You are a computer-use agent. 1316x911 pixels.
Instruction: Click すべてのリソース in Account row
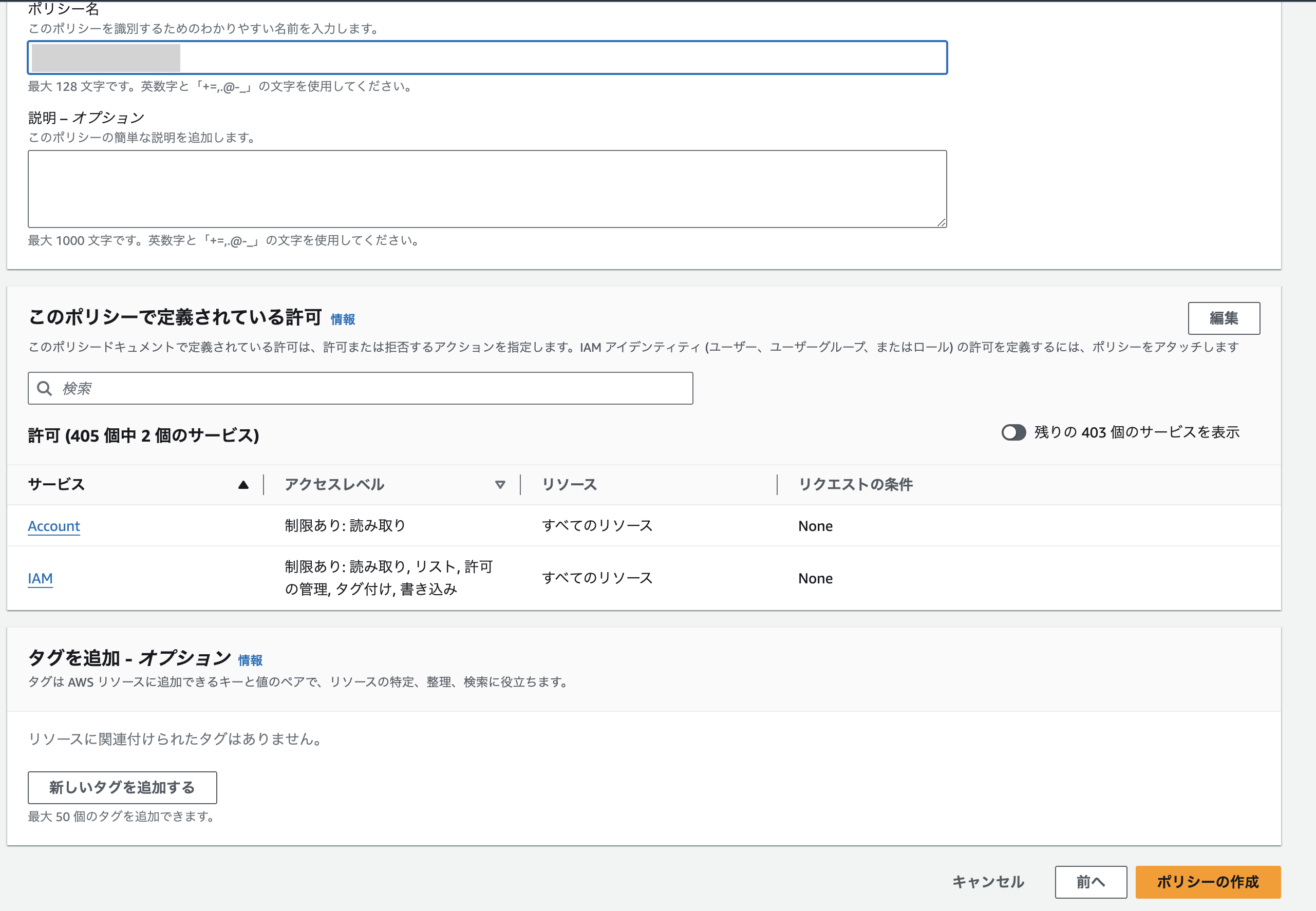597,526
